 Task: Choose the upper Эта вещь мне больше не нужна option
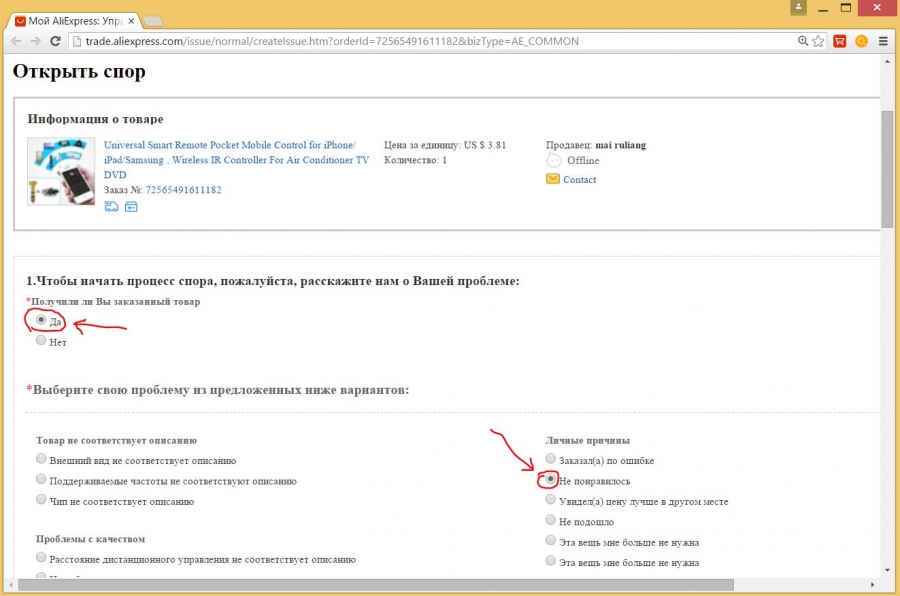[550, 540]
